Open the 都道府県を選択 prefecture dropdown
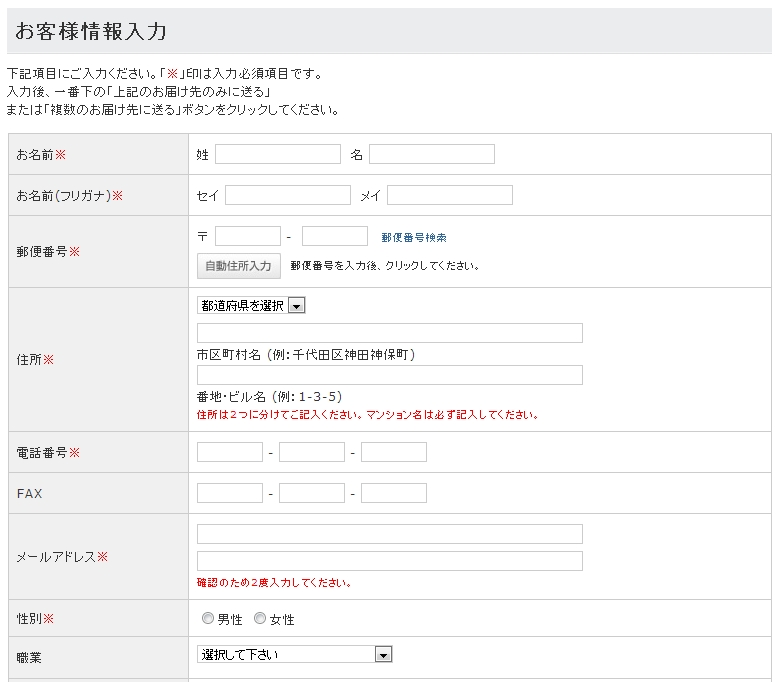 pyautogui.click(x=251, y=306)
